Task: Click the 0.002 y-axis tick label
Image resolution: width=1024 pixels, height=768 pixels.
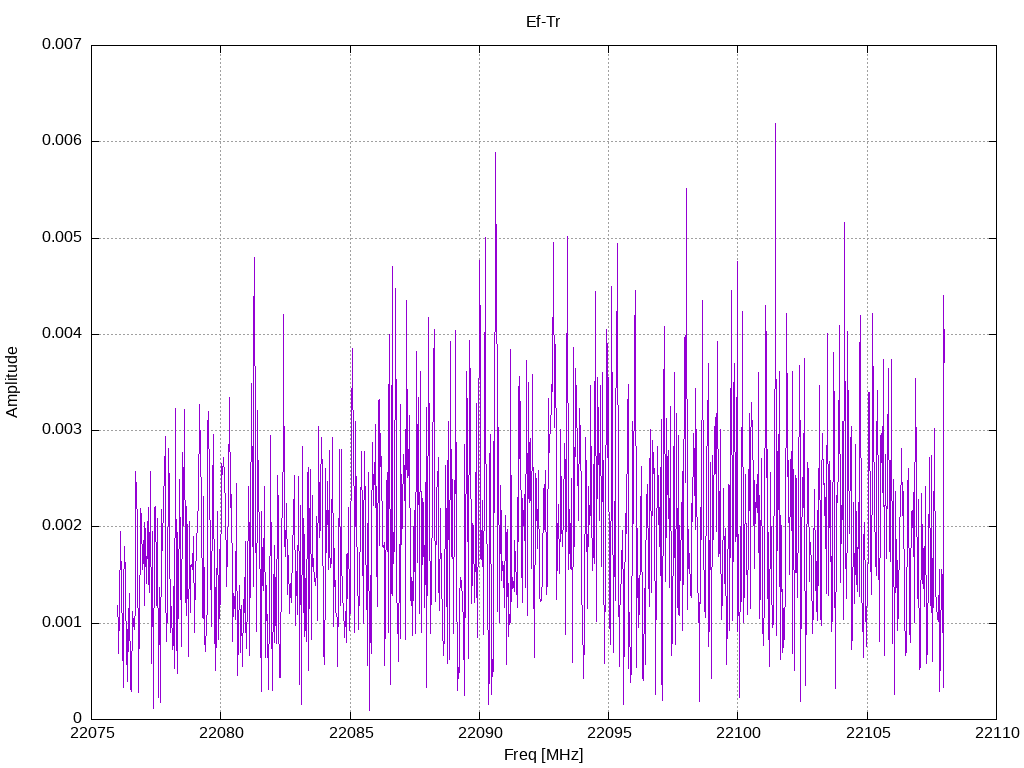Action: [x=62, y=526]
